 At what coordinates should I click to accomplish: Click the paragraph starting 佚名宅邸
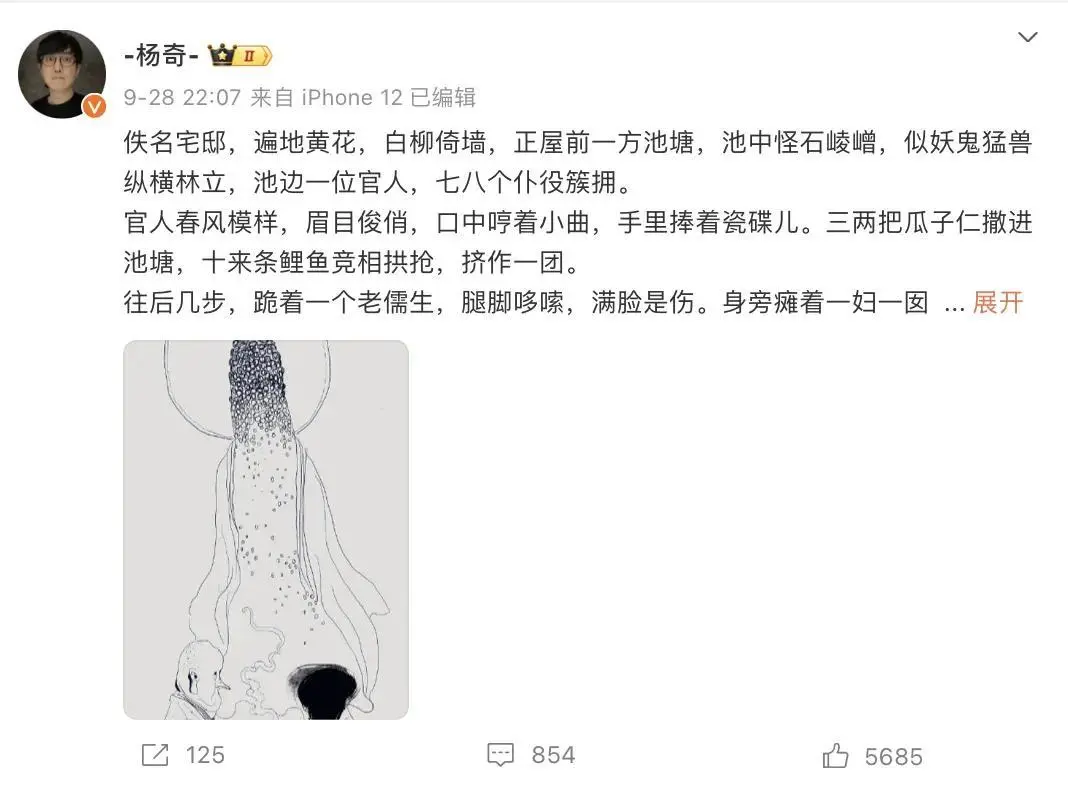point(578,162)
